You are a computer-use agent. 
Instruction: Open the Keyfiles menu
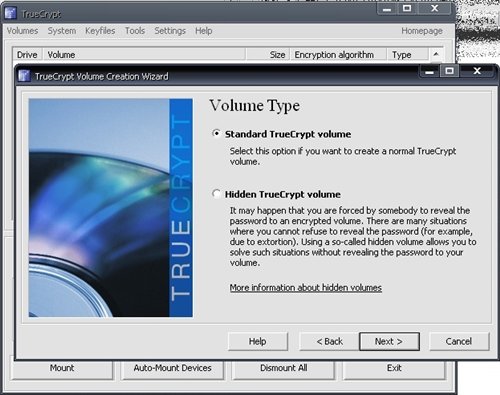tap(100, 31)
